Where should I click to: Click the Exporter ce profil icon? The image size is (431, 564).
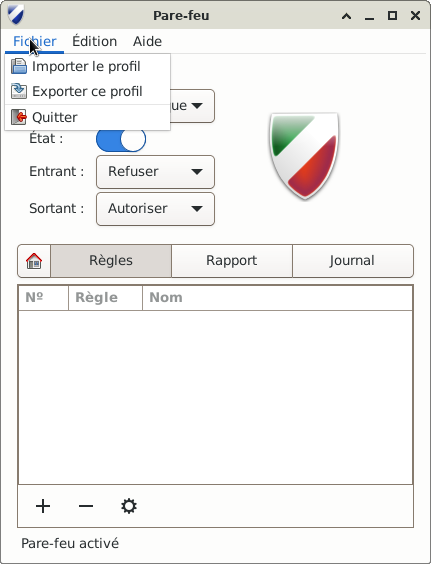[x=19, y=91]
